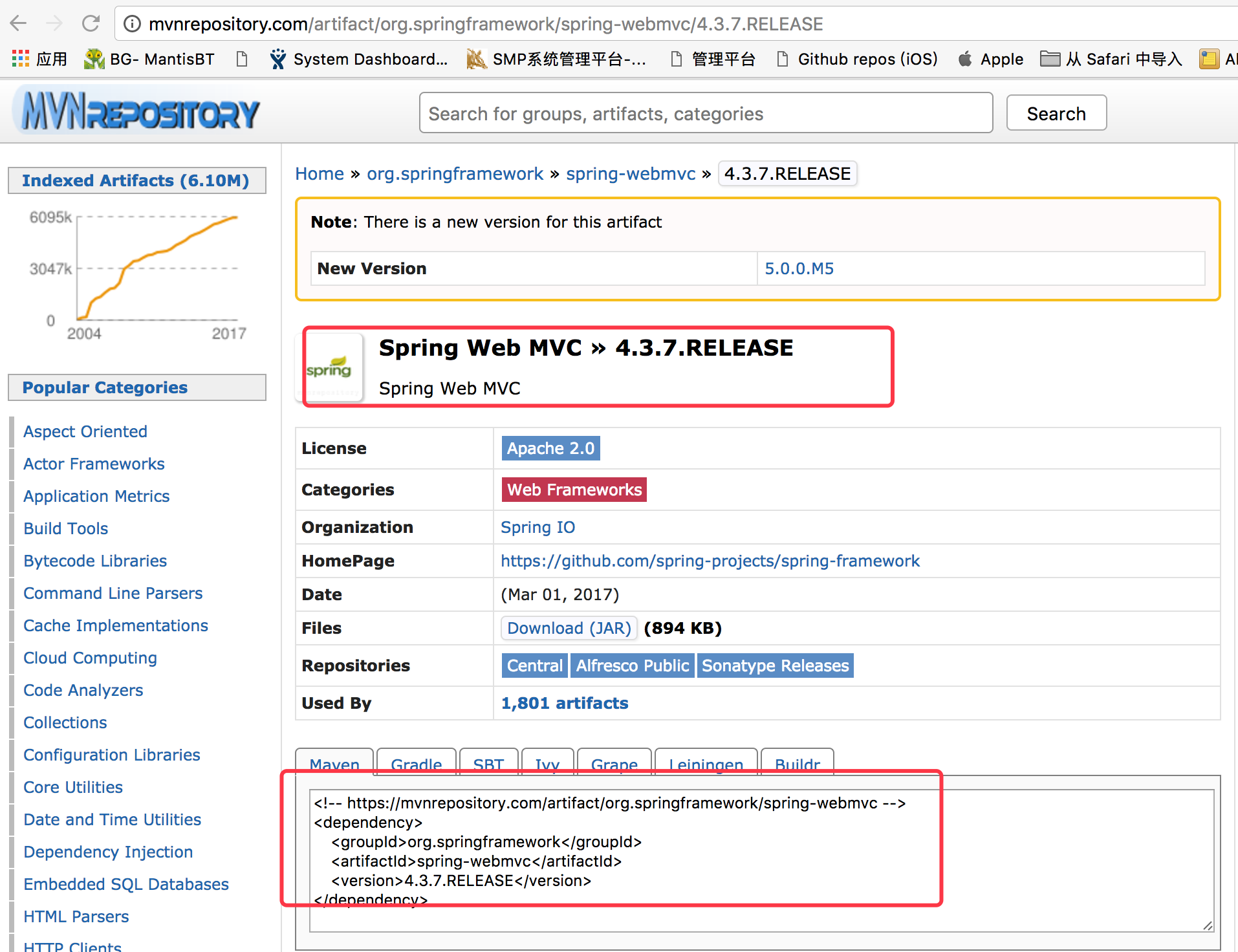Screen dimensions: 1238x952
Task: Open Aspect Oriented category
Action: (85, 431)
